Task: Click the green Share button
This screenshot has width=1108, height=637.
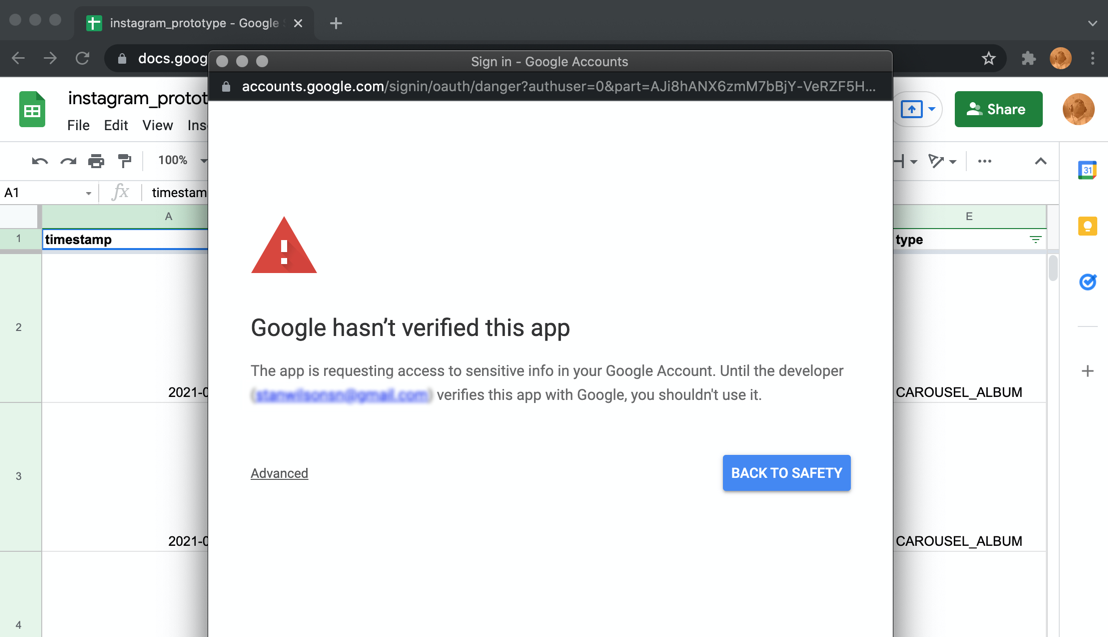Action: point(998,109)
